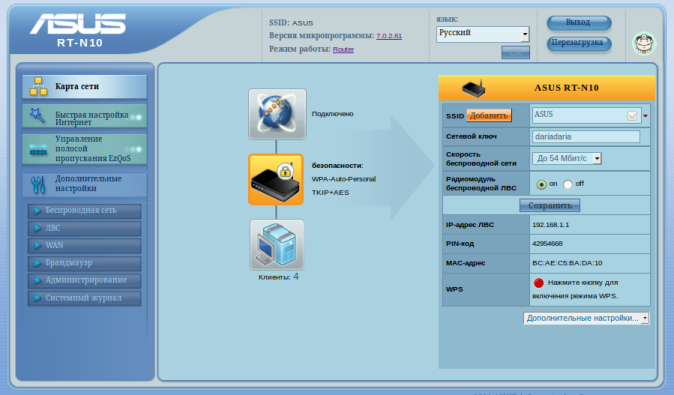This screenshot has width=674, height=395.
Task: Open Карта сети menu item
Action: pyautogui.click(x=85, y=86)
